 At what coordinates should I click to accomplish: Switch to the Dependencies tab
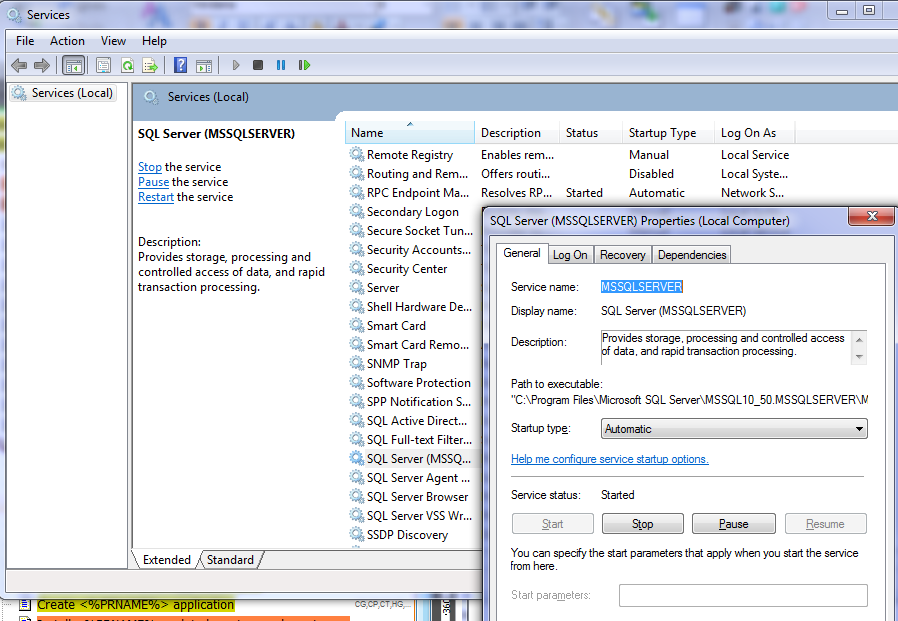[x=692, y=255]
